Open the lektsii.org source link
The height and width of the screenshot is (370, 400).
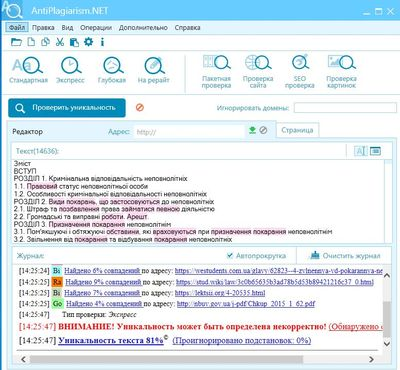(220, 293)
